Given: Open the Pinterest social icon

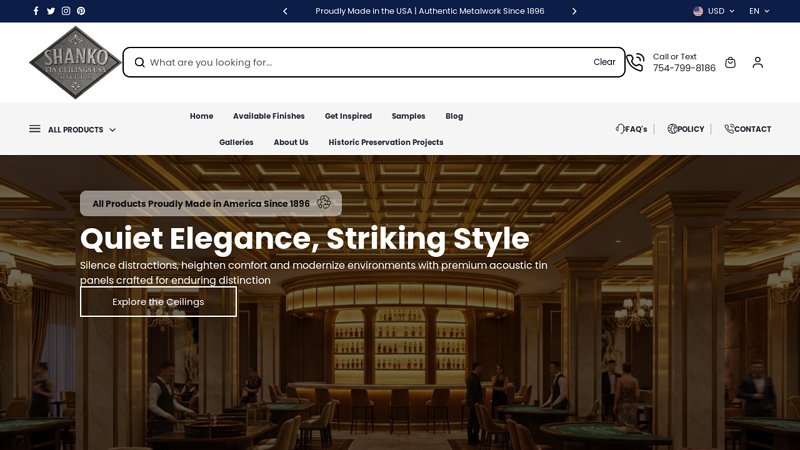Looking at the screenshot, I should click(x=81, y=11).
